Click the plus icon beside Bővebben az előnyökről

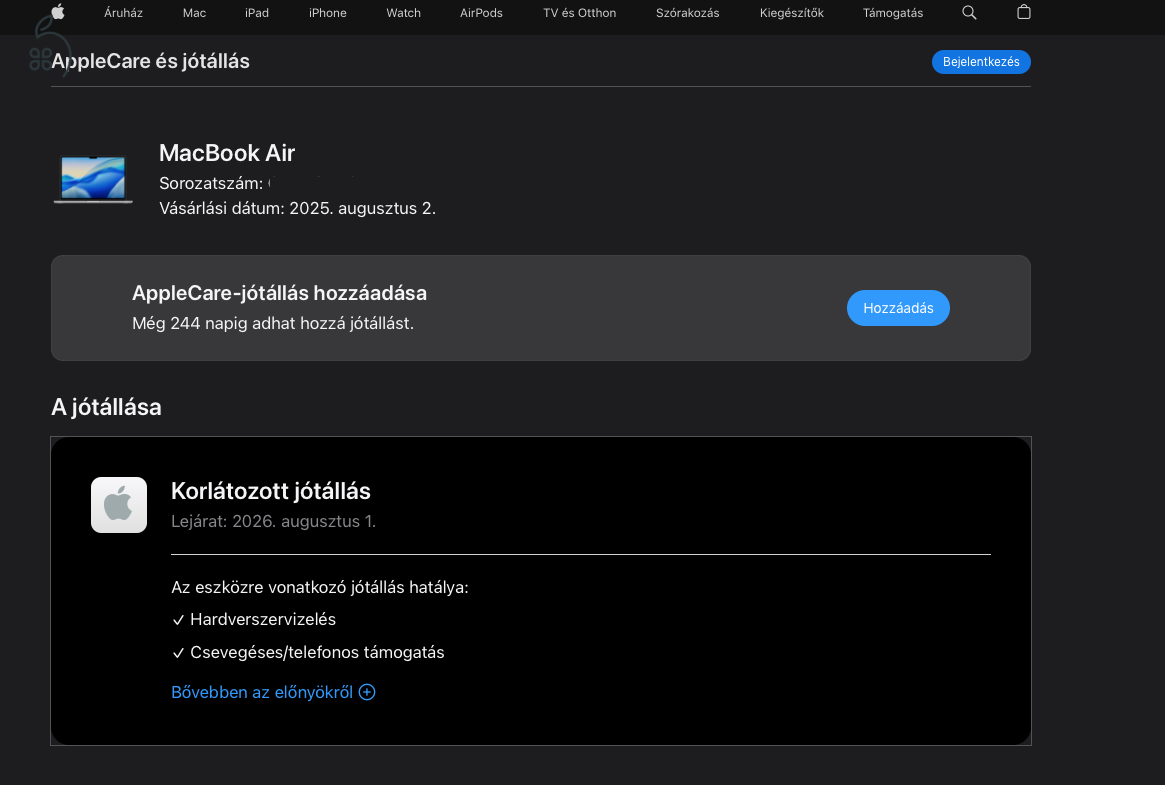click(367, 692)
